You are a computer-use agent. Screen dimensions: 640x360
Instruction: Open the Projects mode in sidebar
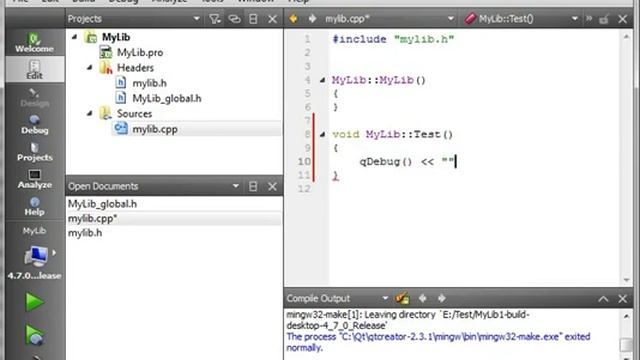point(34,152)
